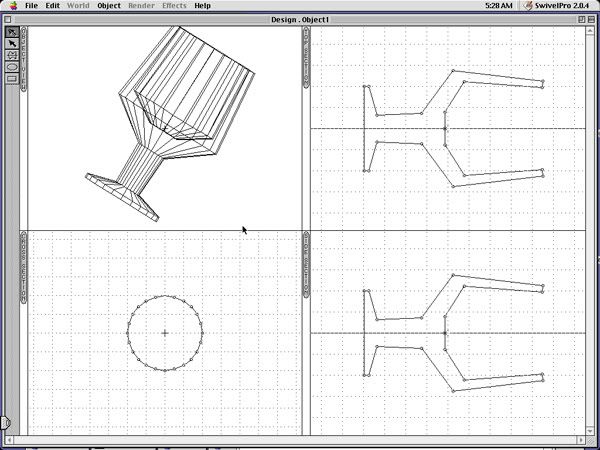Open the File menu
Screen dimensions: 600x450
pyautogui.click(x=32, y=6)
